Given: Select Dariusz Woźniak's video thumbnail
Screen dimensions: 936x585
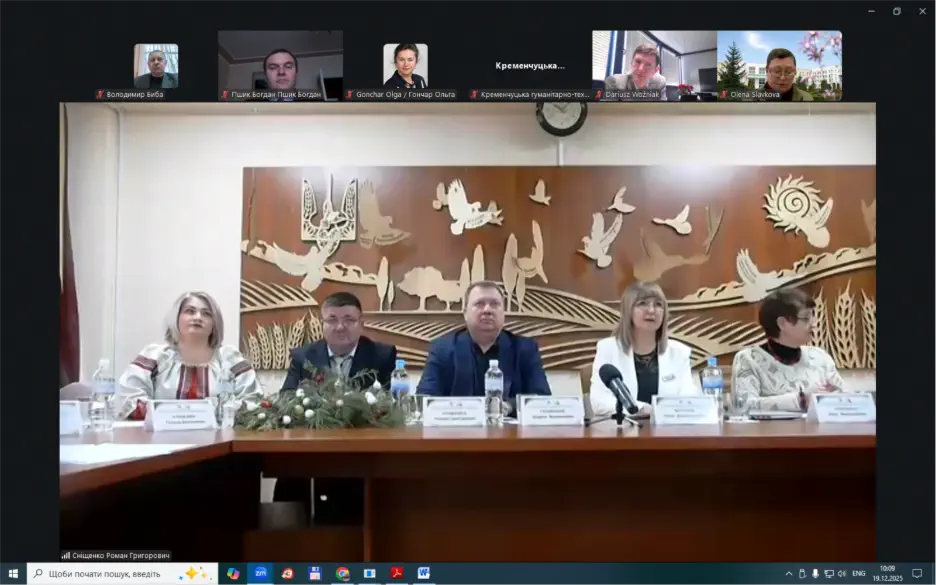Looking at the screenshot, I should (654, 65).
